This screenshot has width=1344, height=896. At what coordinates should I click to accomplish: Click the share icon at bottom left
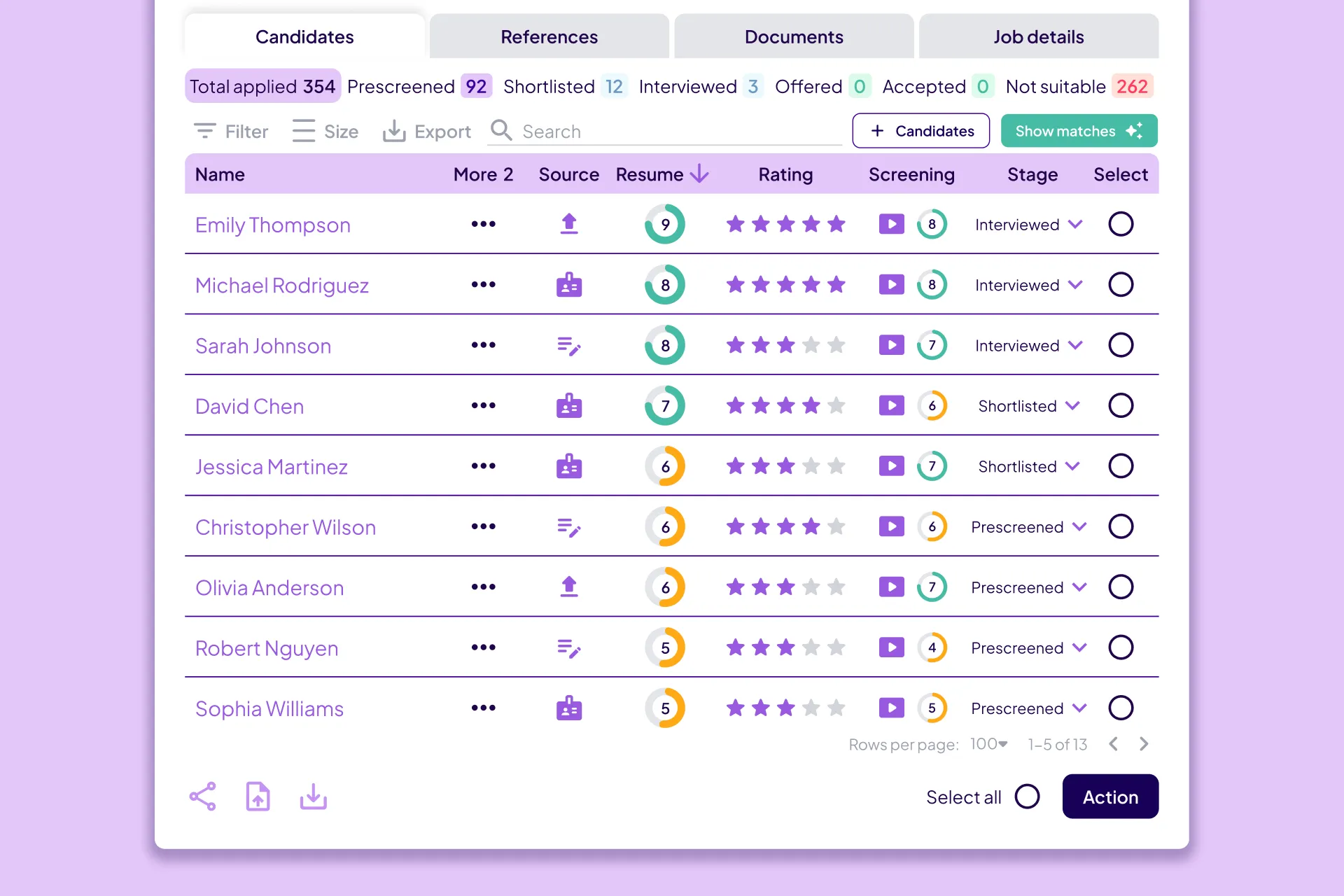[x=203, y=797]
